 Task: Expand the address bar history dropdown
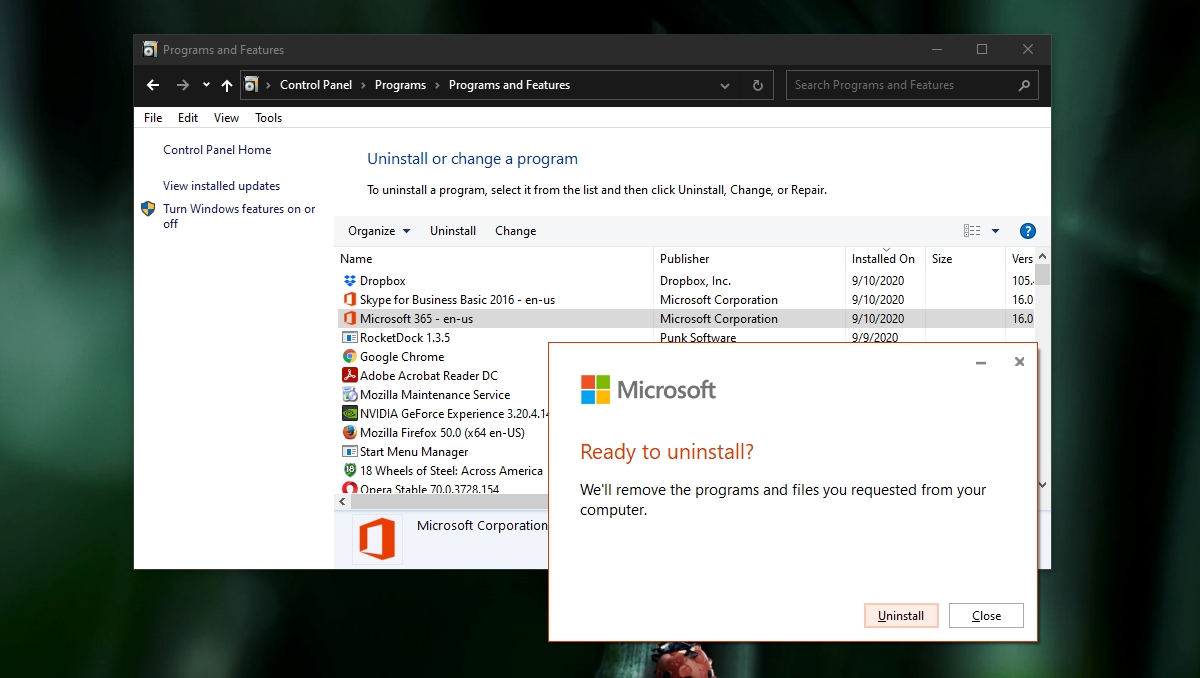[725, 86]
